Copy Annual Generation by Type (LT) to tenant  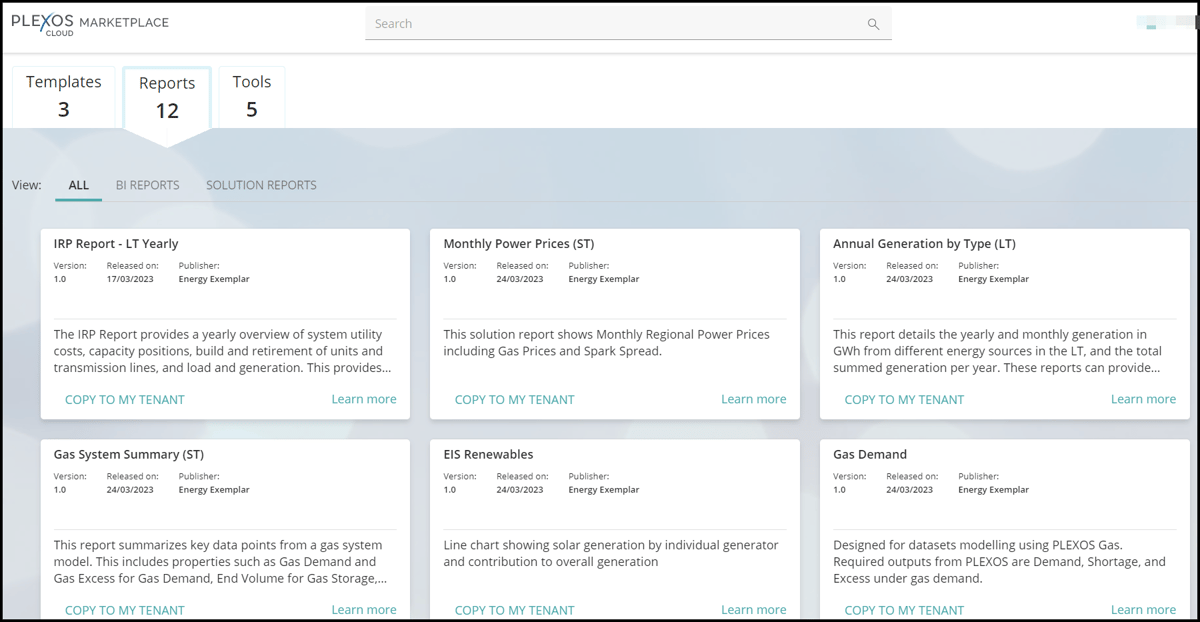[905, 399]
